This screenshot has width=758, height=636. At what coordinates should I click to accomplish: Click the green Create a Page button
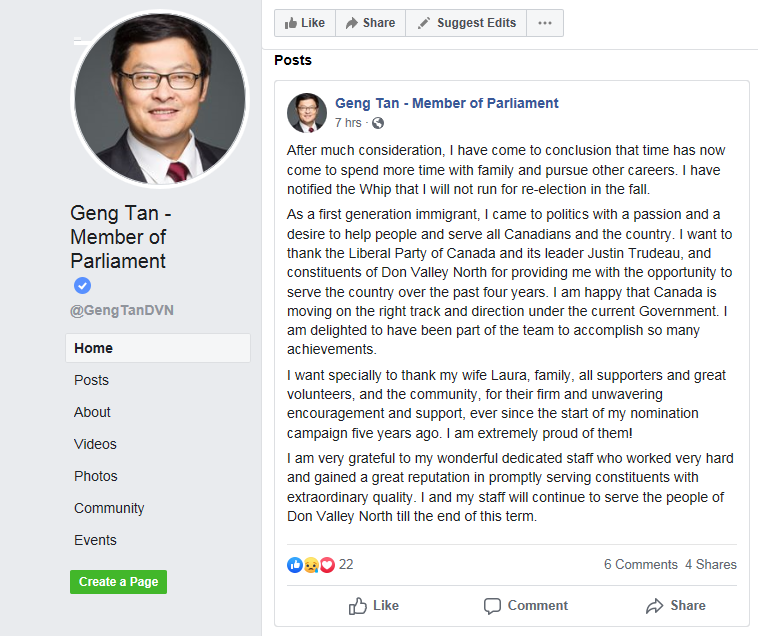[118, 582]
